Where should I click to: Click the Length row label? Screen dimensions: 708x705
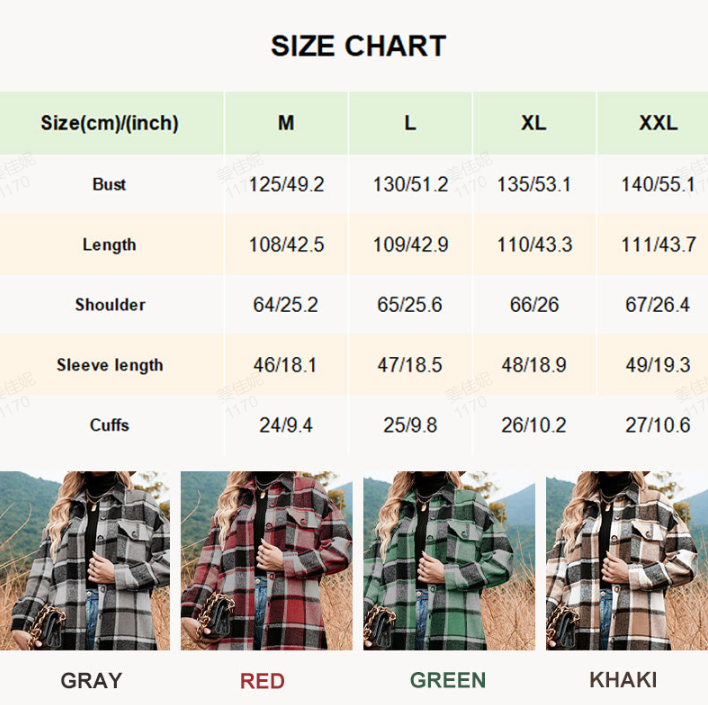[x=109, y=245]
